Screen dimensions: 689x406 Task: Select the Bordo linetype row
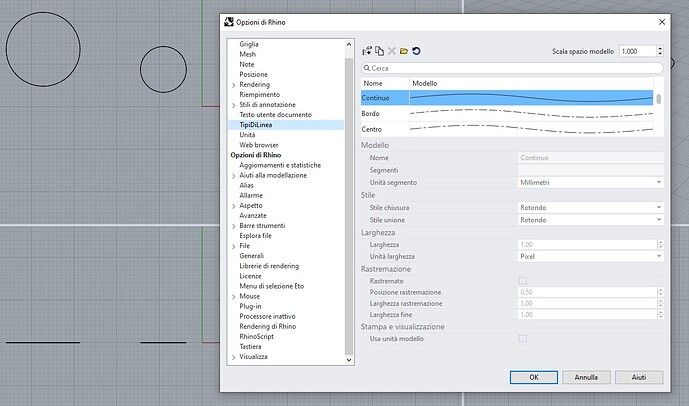pyautogui.click(x=507, y=113)
